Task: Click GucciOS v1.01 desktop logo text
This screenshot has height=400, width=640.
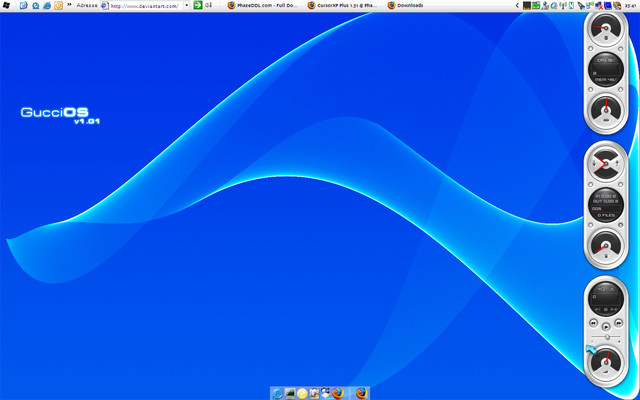Action: pyautogui.click(x=60, y=115)
